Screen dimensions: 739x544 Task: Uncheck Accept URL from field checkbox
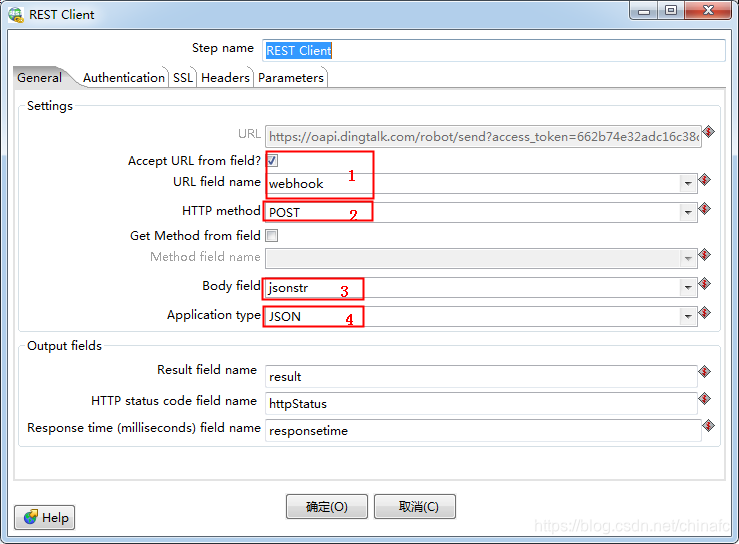point(272,161)
